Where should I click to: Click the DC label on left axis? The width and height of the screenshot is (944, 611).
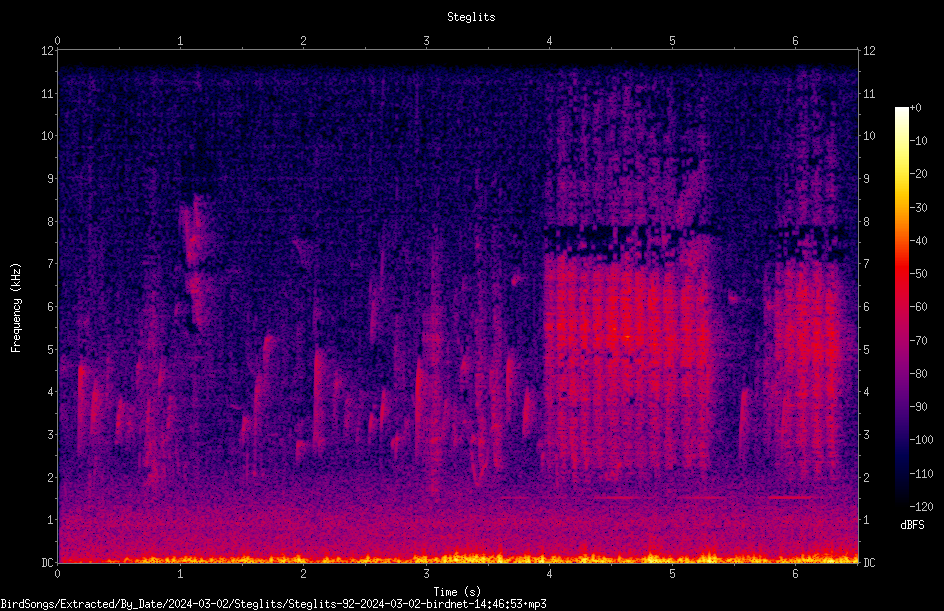pyautogui.click(x=47, y=563)
